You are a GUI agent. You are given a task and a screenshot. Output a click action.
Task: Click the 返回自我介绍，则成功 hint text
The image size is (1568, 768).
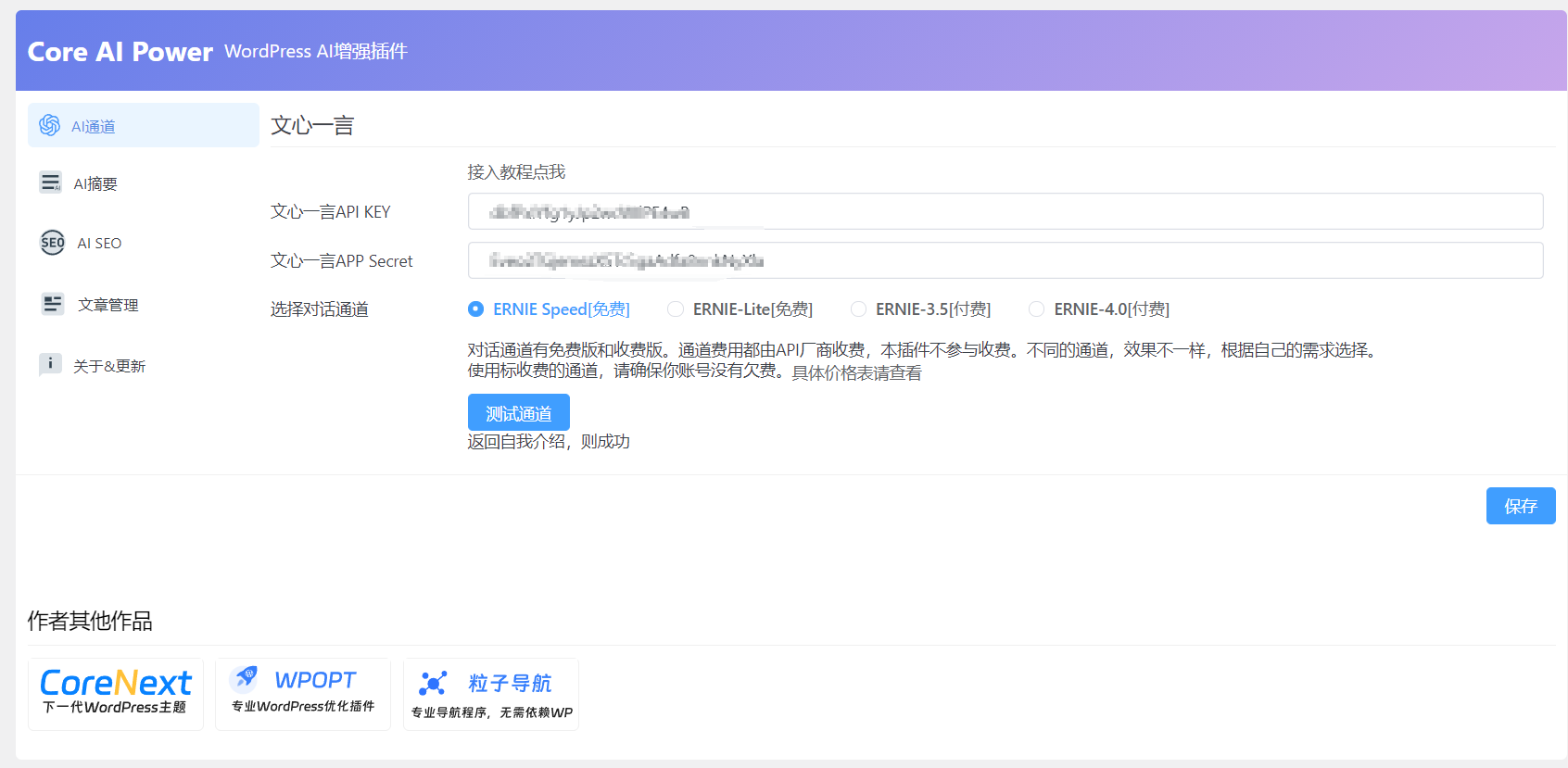(x=549, y=442)
